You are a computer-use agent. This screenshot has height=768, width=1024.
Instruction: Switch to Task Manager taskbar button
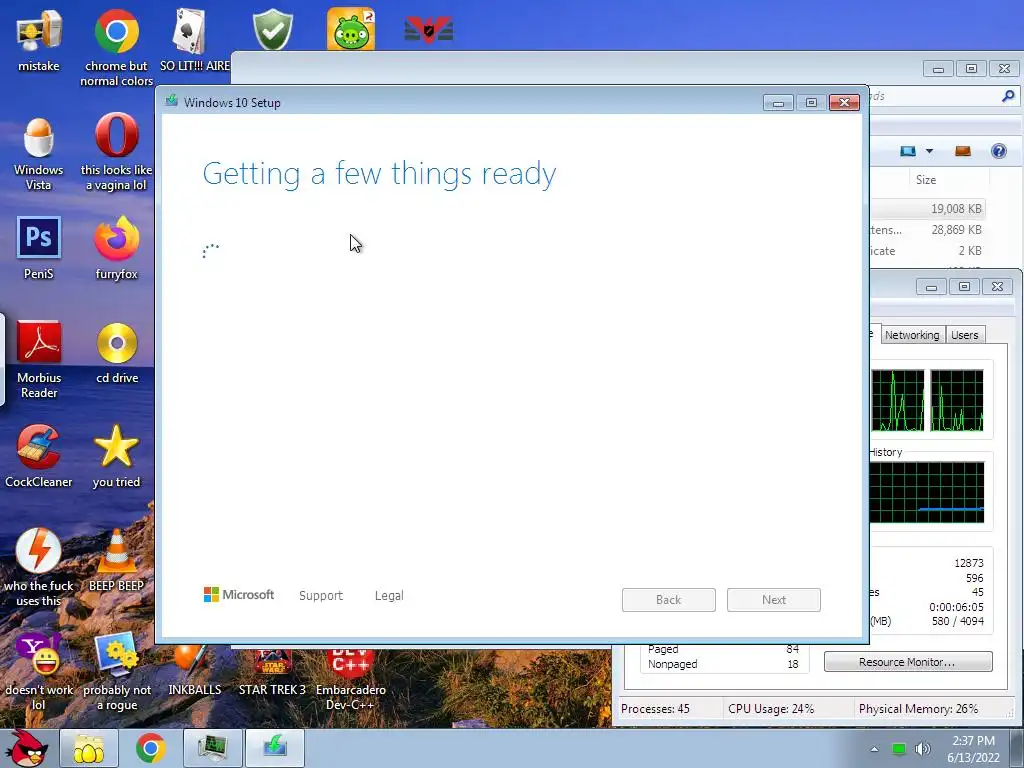(x=213, y=748)
